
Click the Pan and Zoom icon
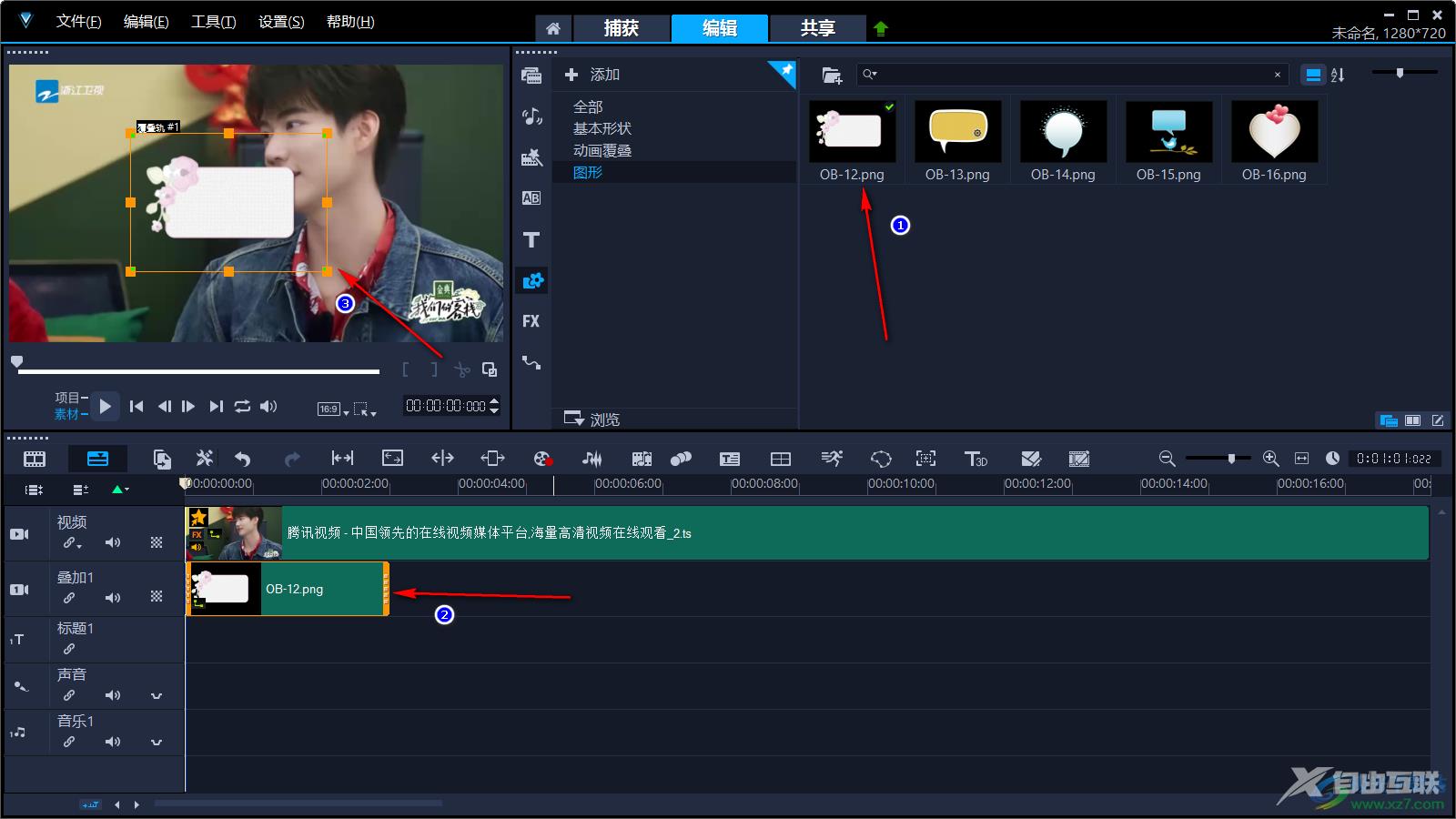pyautogui.click(x=925, y=460)
